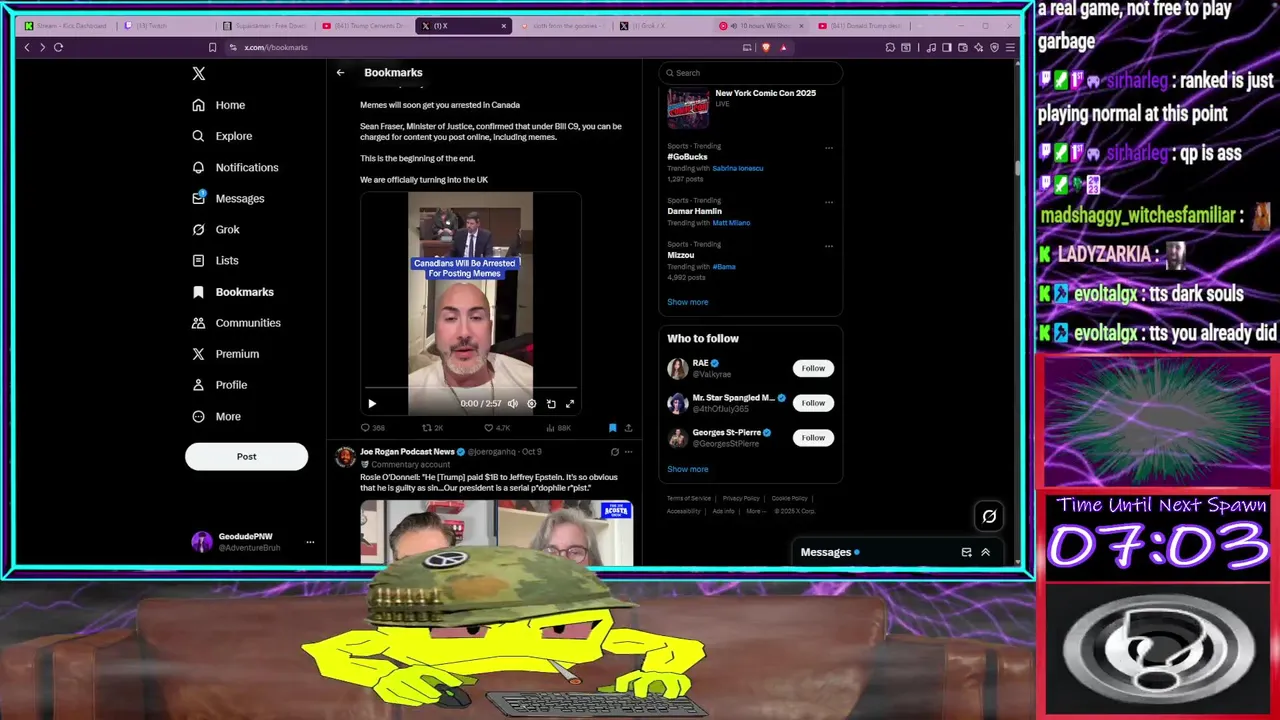Viewport: 1280px width, 720px height.
Task: Open Notifications in sidebar
Action: (x=235, y=167)
